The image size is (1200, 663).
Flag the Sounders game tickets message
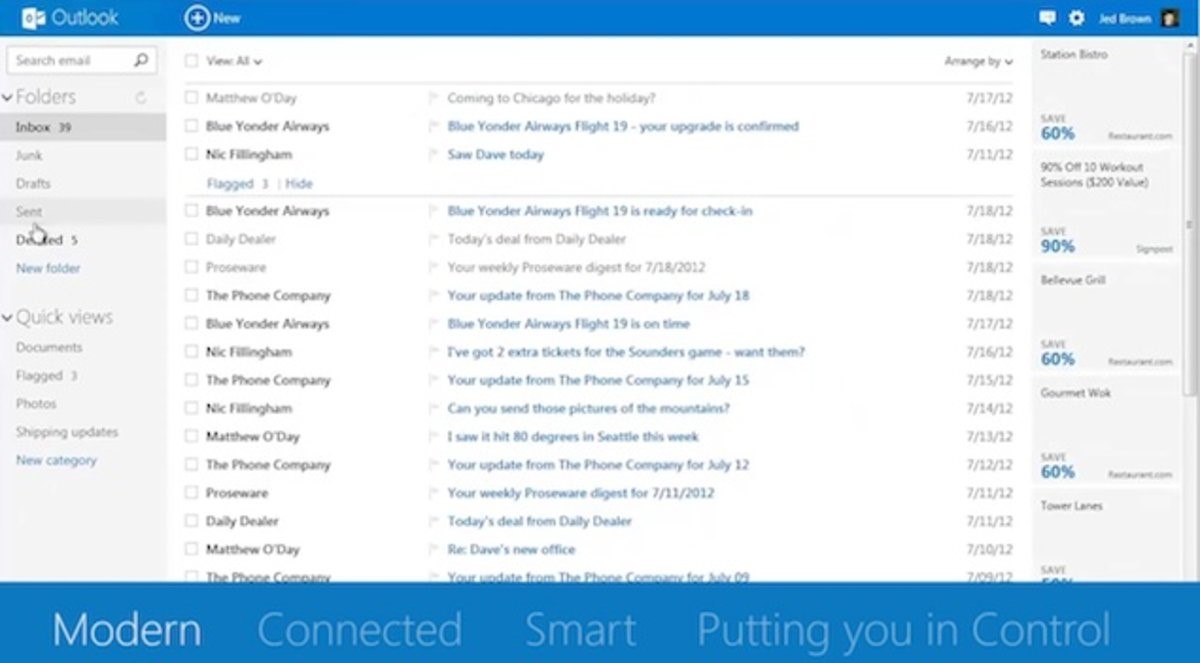[434, 352]
